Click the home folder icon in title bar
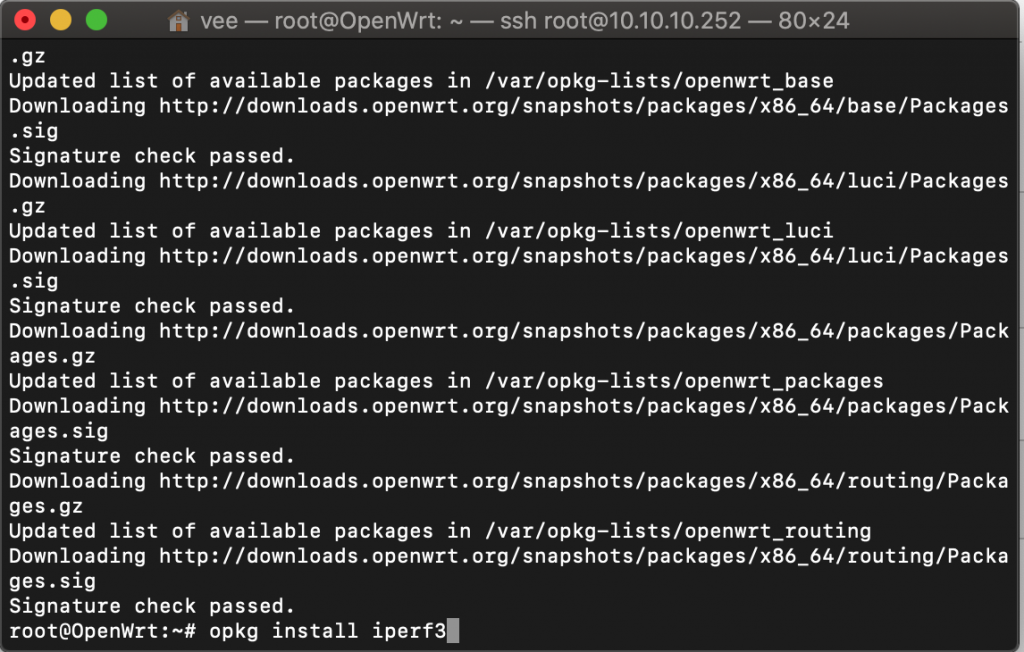Image resolution: width=1024 pixels, height=652 pixels. (x=178, y=21)
